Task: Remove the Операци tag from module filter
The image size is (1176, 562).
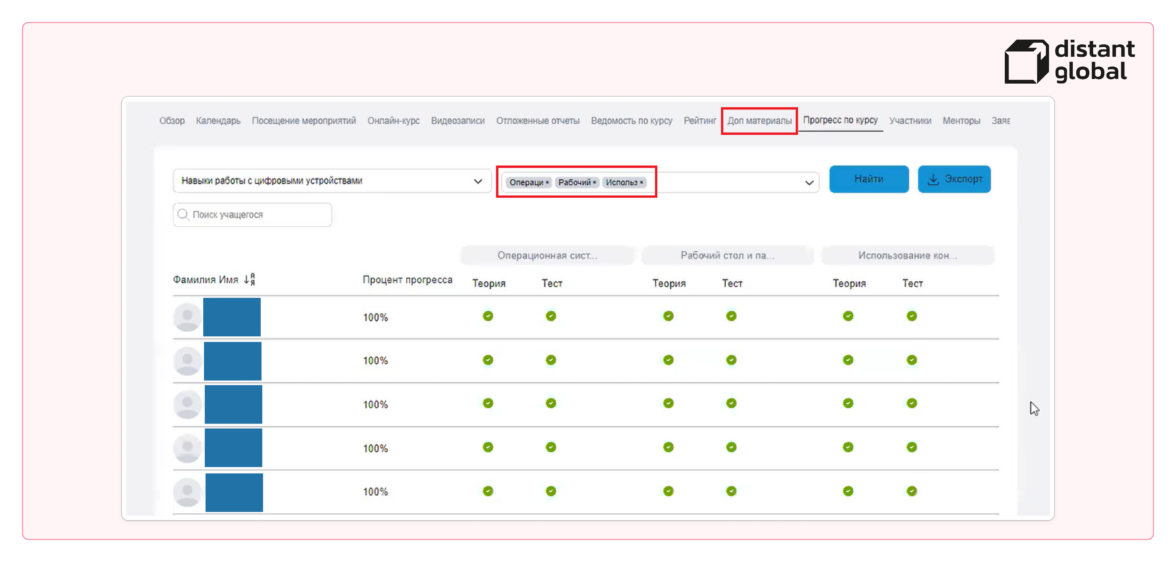Action: [548, 183]
